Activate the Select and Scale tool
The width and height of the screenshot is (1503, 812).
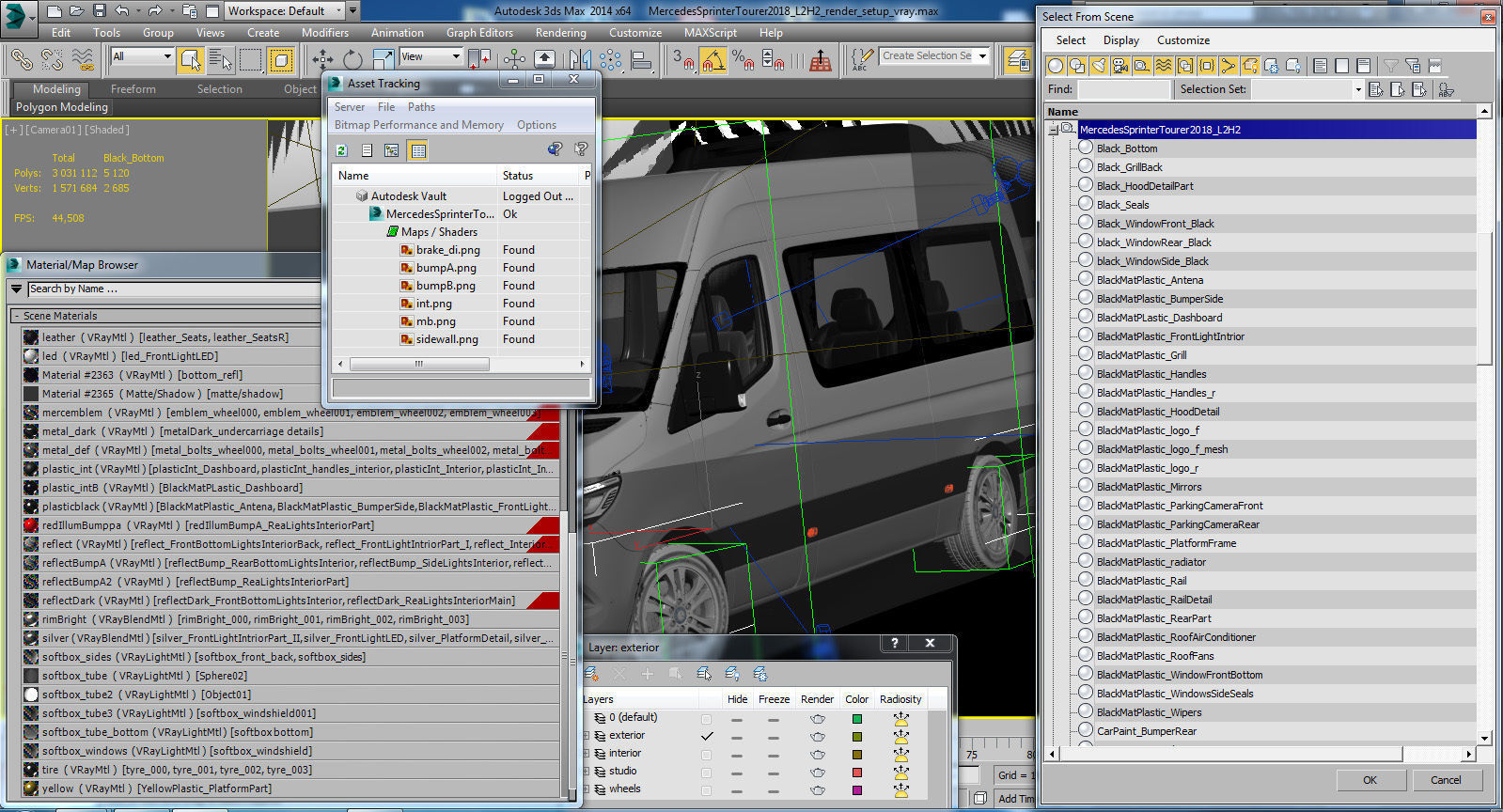383,59
